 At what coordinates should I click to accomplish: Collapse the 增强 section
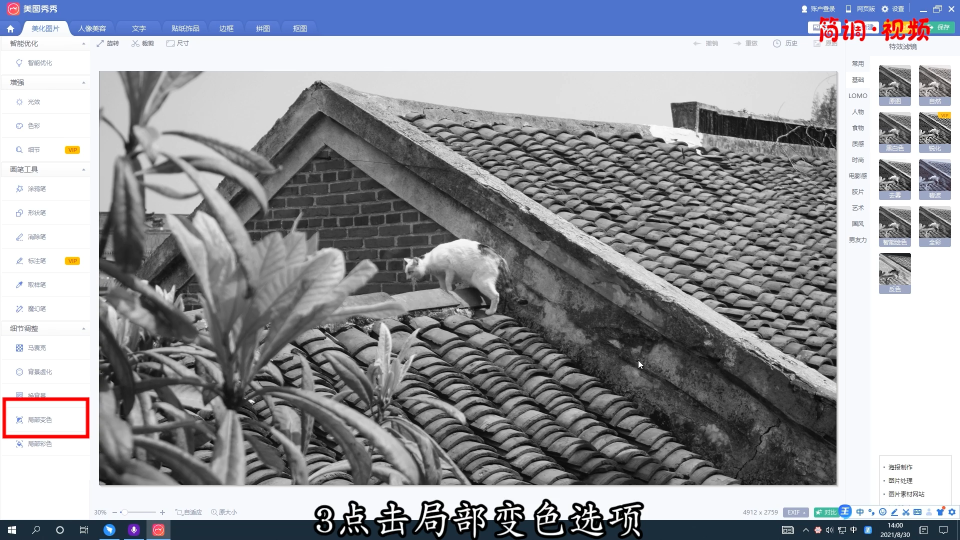(83, 82)
